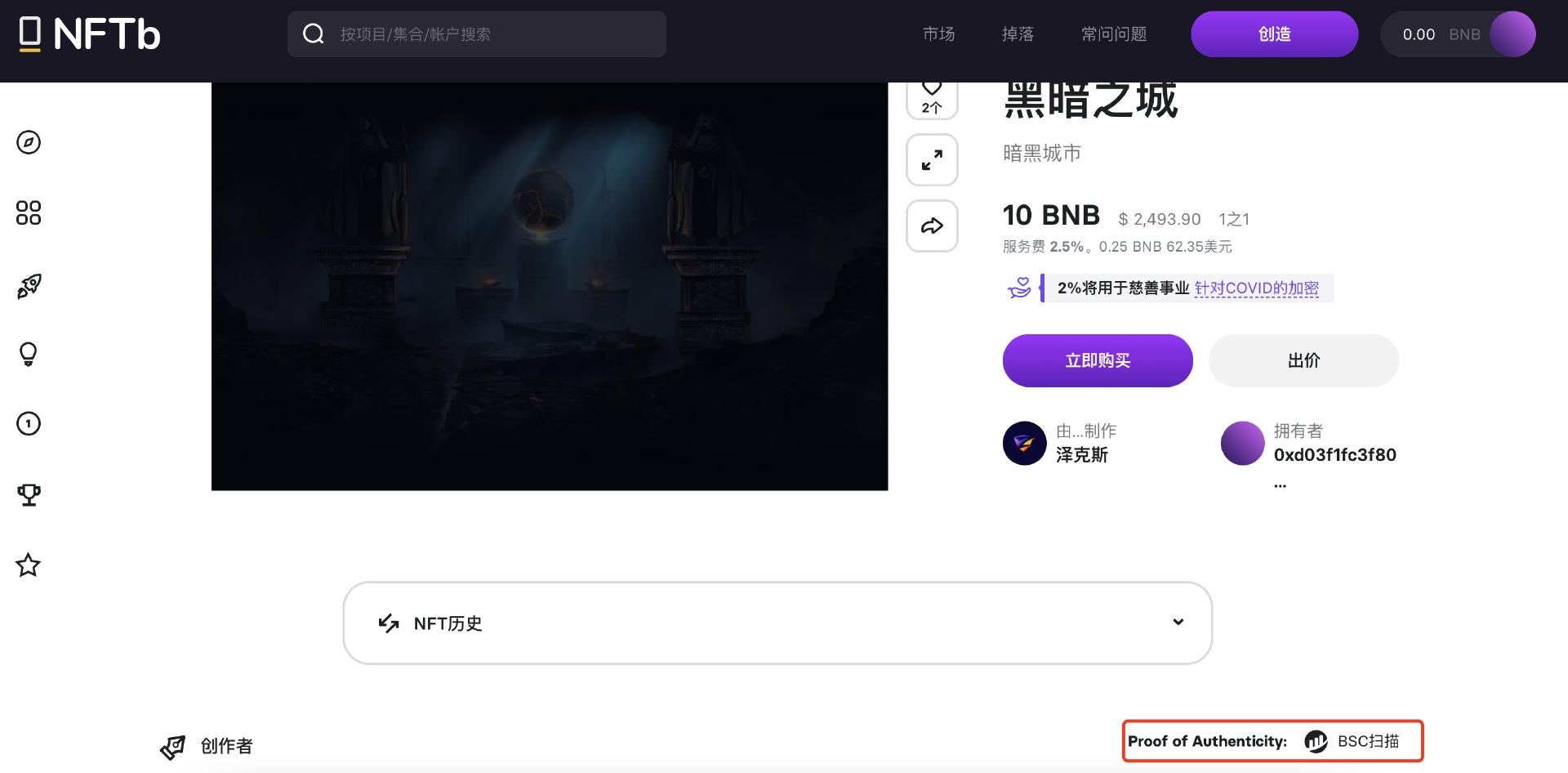Click the 立即购买 button
Image resolution: width=1568 pixels, height=773 pixels.
click(1098, 360)
